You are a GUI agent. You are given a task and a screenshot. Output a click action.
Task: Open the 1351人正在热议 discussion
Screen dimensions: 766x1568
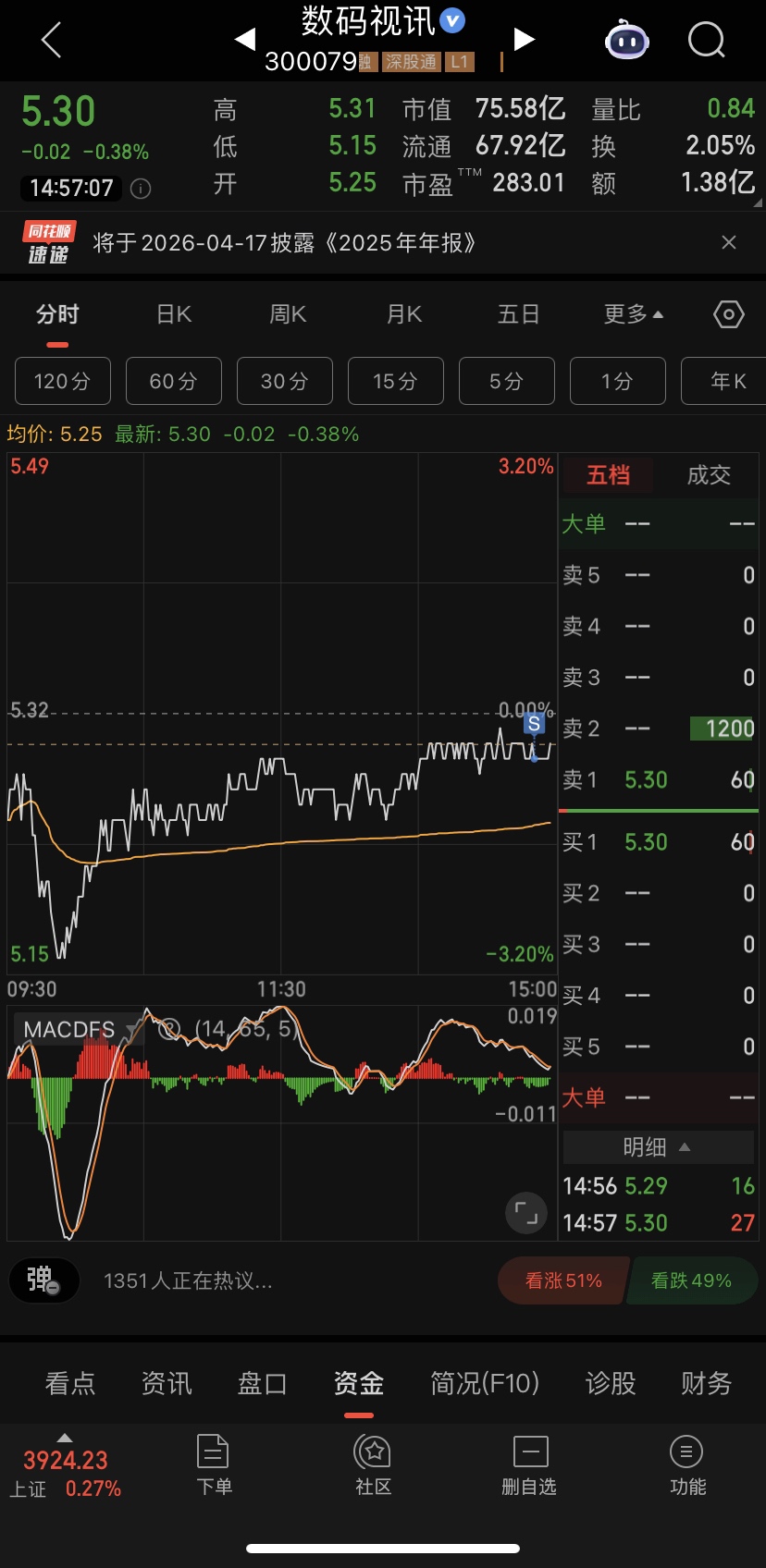click(188, 1281)
